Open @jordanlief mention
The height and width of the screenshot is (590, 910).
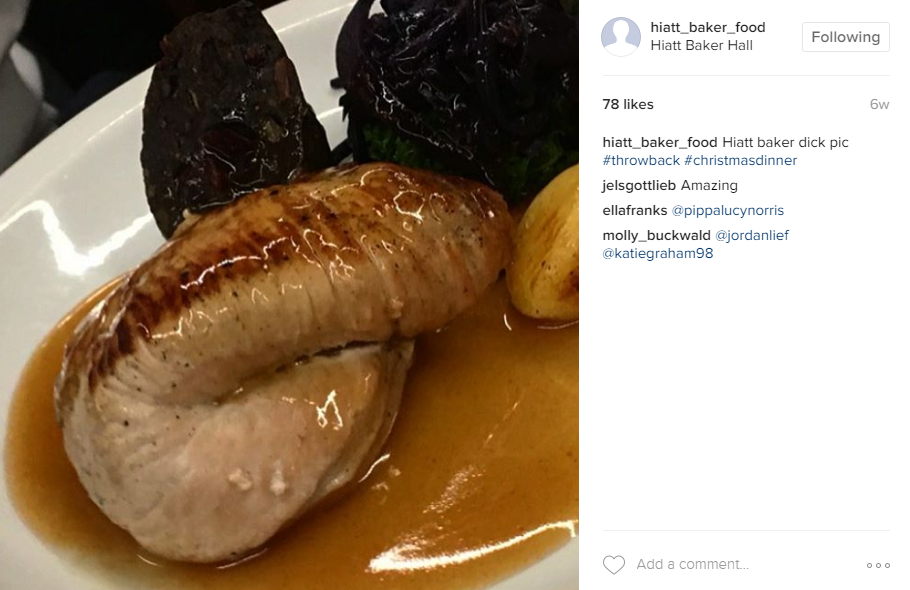(752, 236)
